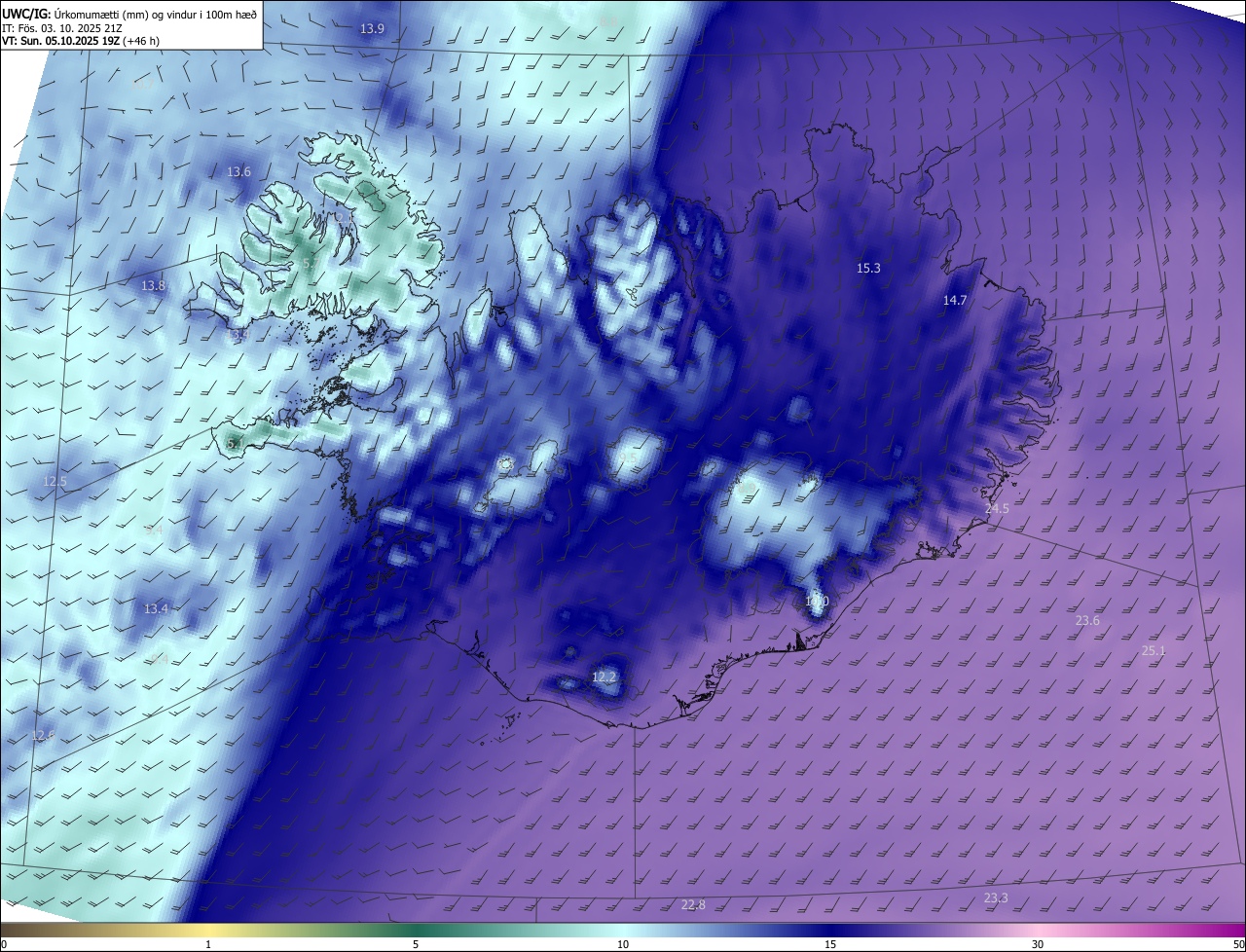Click the 24.5 value off the east coast
1246x952 pixels.
pyautogui.click(x=997, y=509)
